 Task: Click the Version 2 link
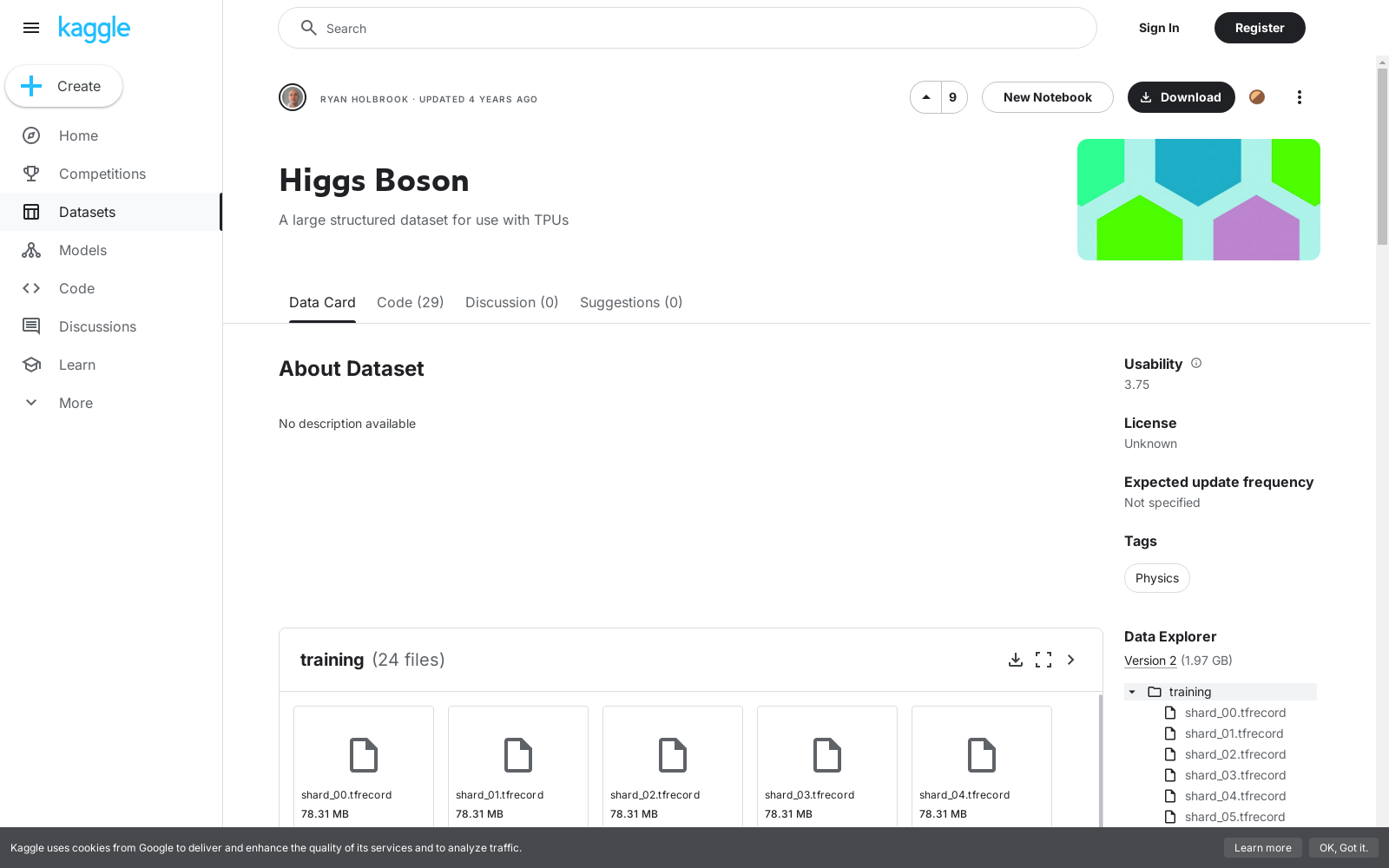pyautogui.click(x=1150, y=661)
